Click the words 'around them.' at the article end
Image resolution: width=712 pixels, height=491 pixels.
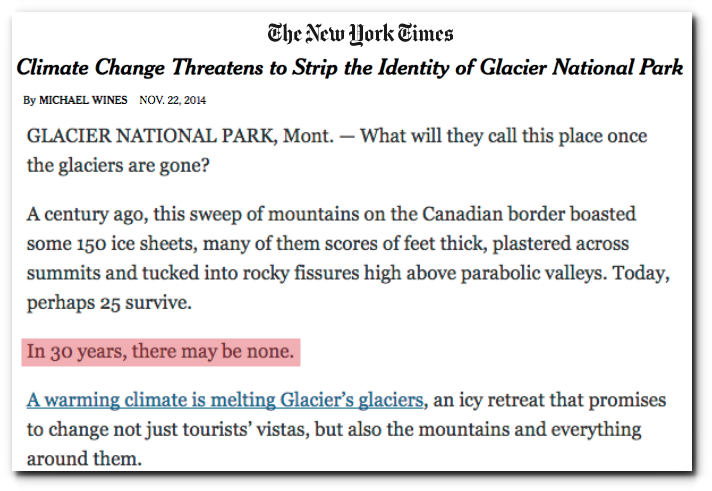click(84, 459)
